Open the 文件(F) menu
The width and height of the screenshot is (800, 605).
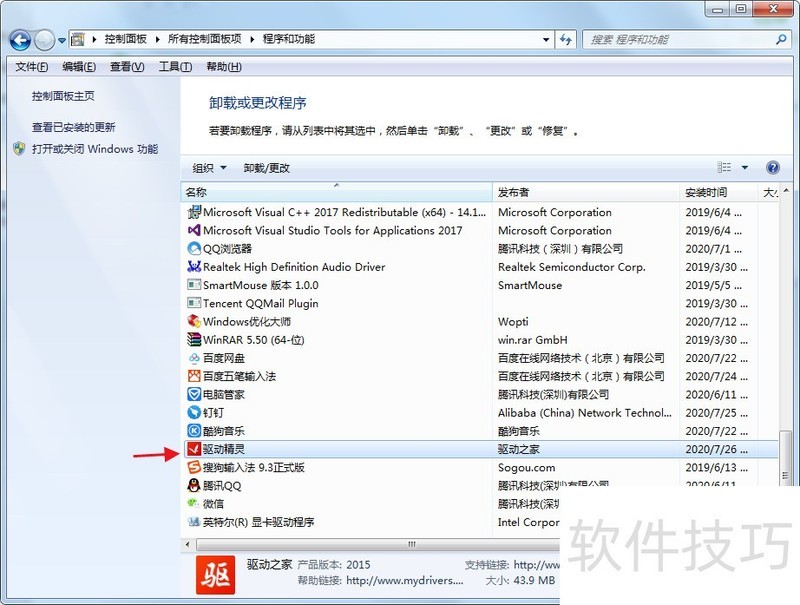[32, 67]
